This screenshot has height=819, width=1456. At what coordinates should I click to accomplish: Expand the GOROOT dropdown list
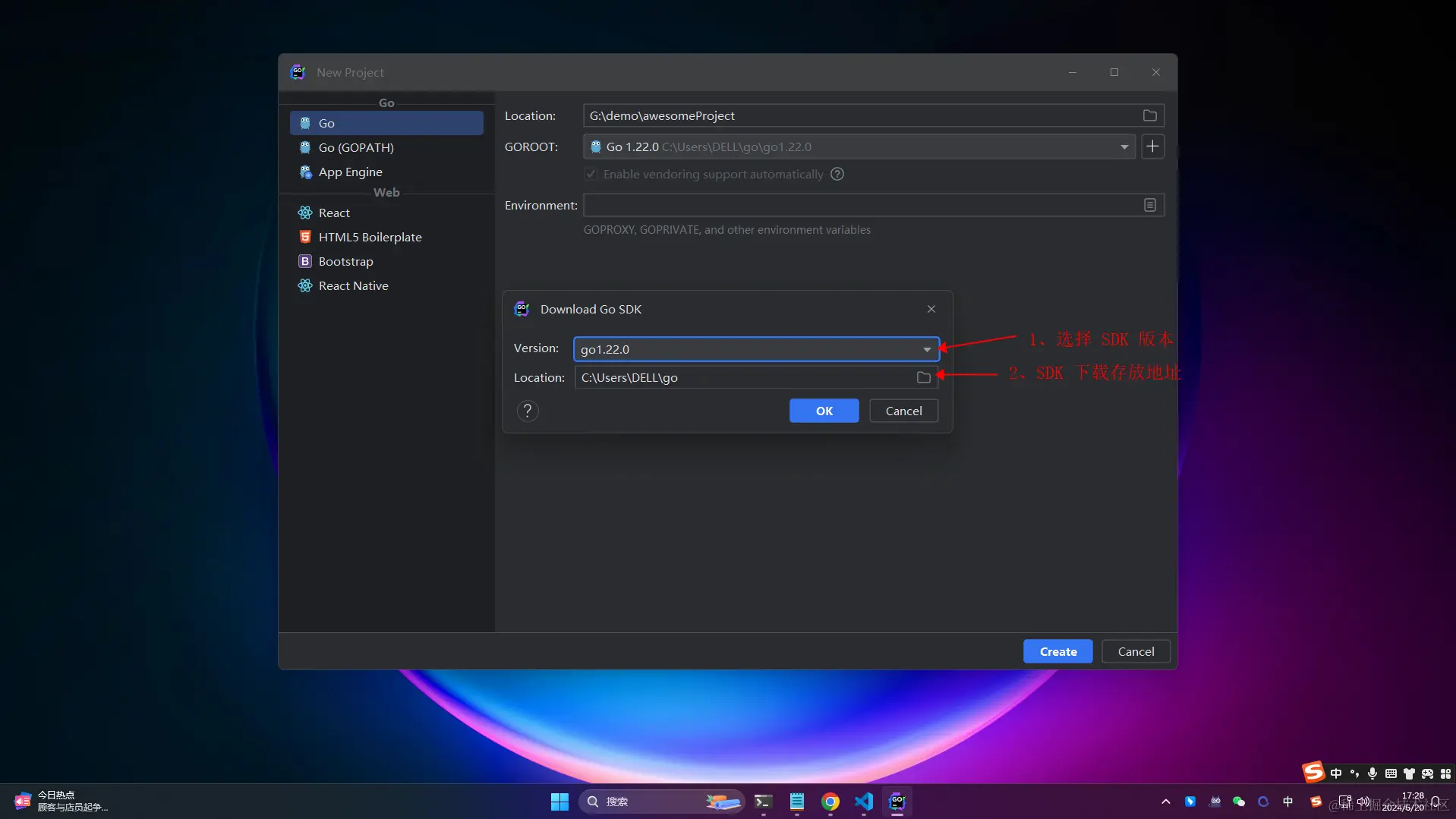coord(1124,146)
